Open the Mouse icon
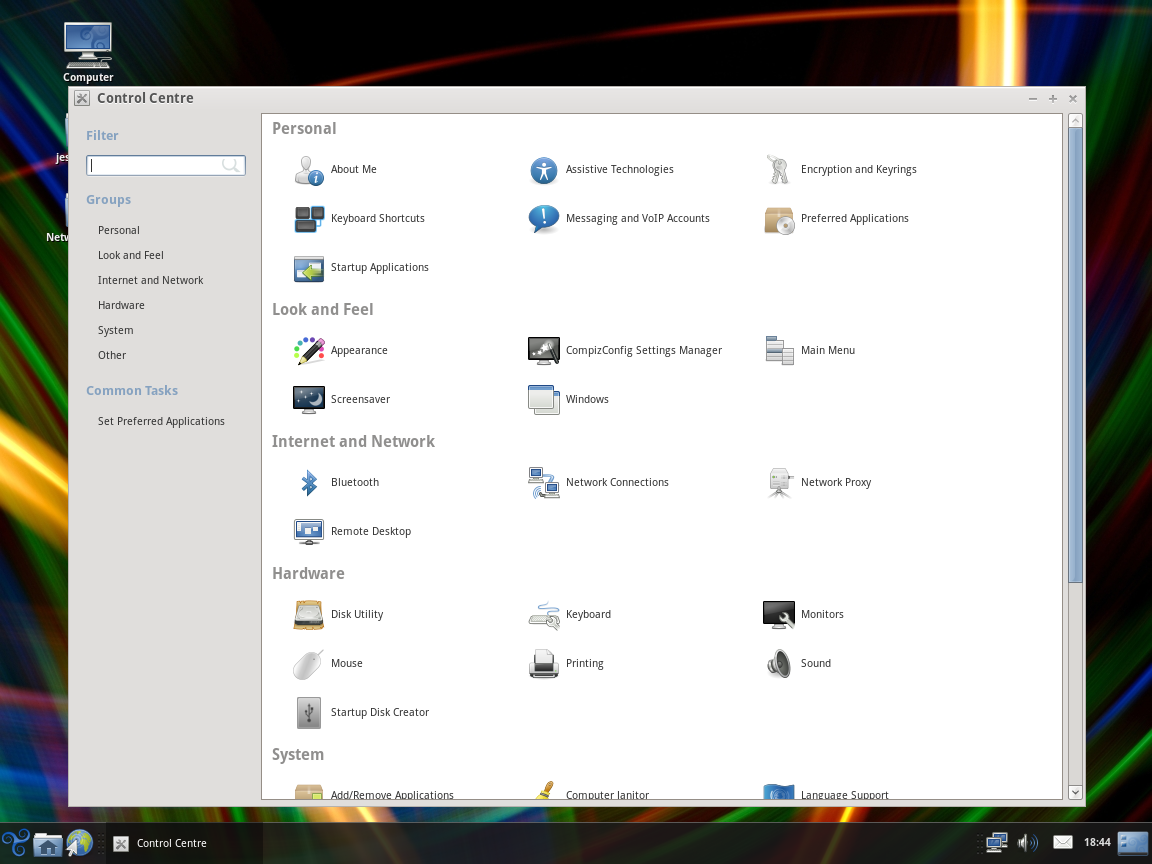This screenshot has height=864, width=1152. click(x=309, y=664)
